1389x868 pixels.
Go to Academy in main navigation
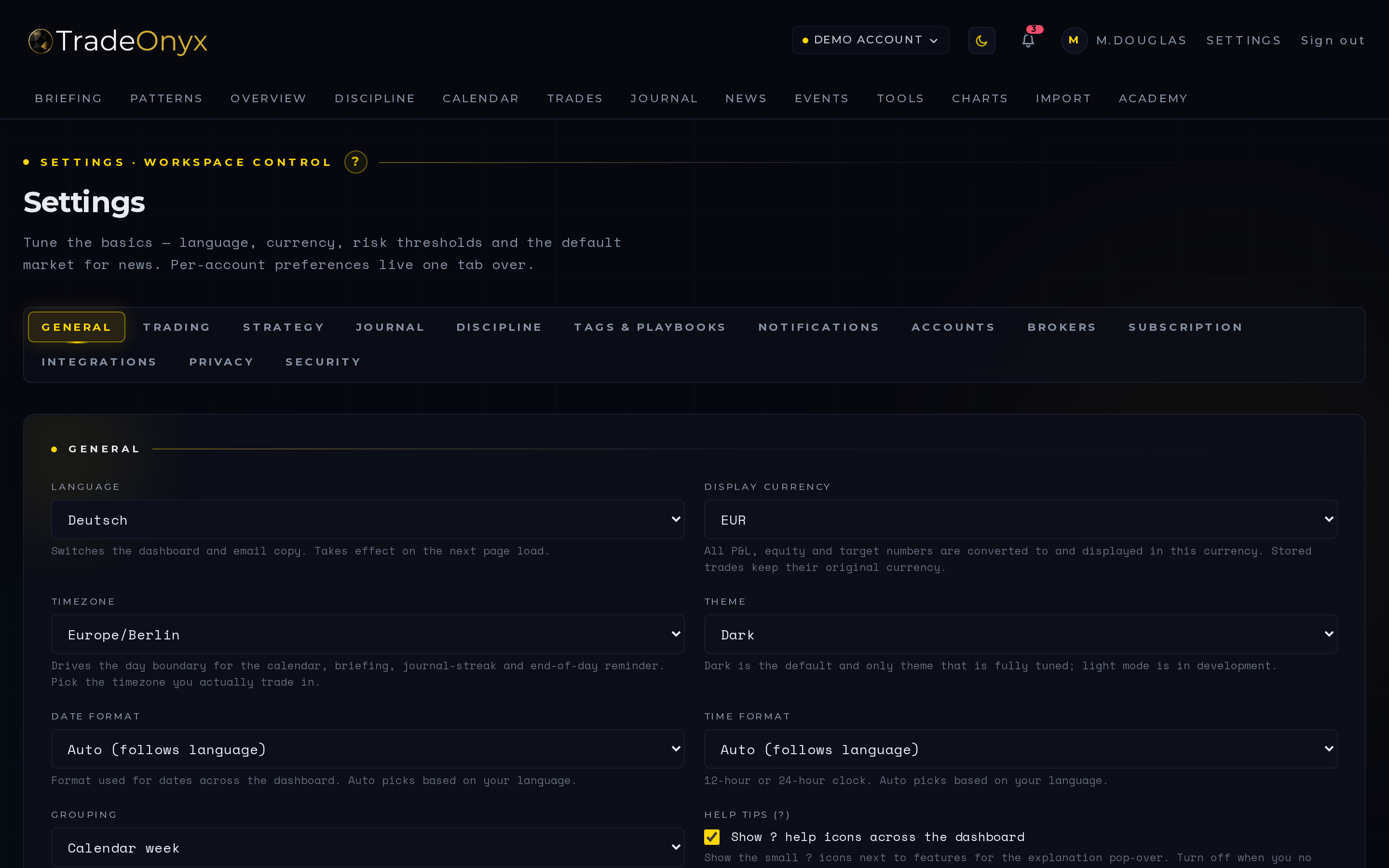coord(1153,99)
